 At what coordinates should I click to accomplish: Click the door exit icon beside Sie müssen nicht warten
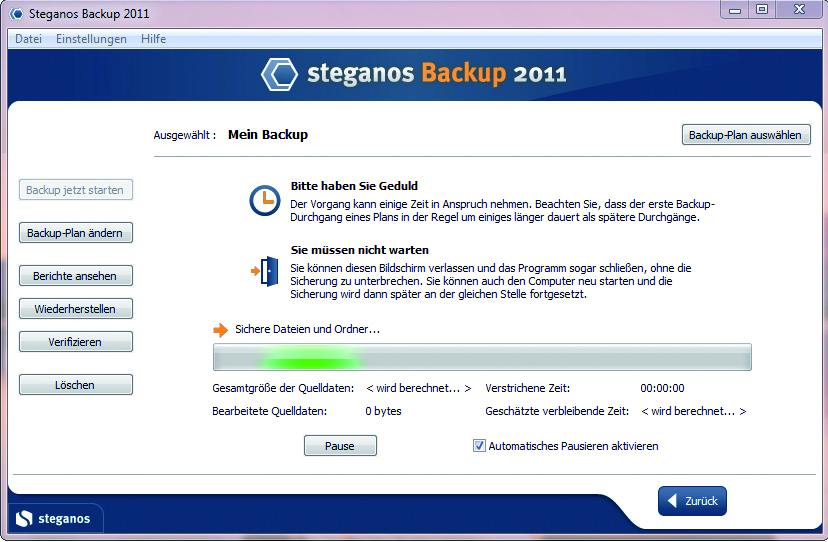pos(266,271)
